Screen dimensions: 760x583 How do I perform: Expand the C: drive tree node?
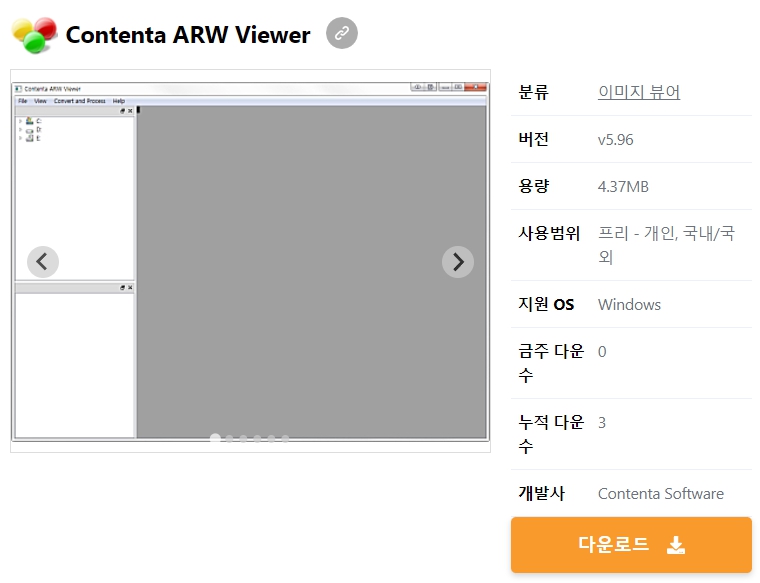click(20, 121)
